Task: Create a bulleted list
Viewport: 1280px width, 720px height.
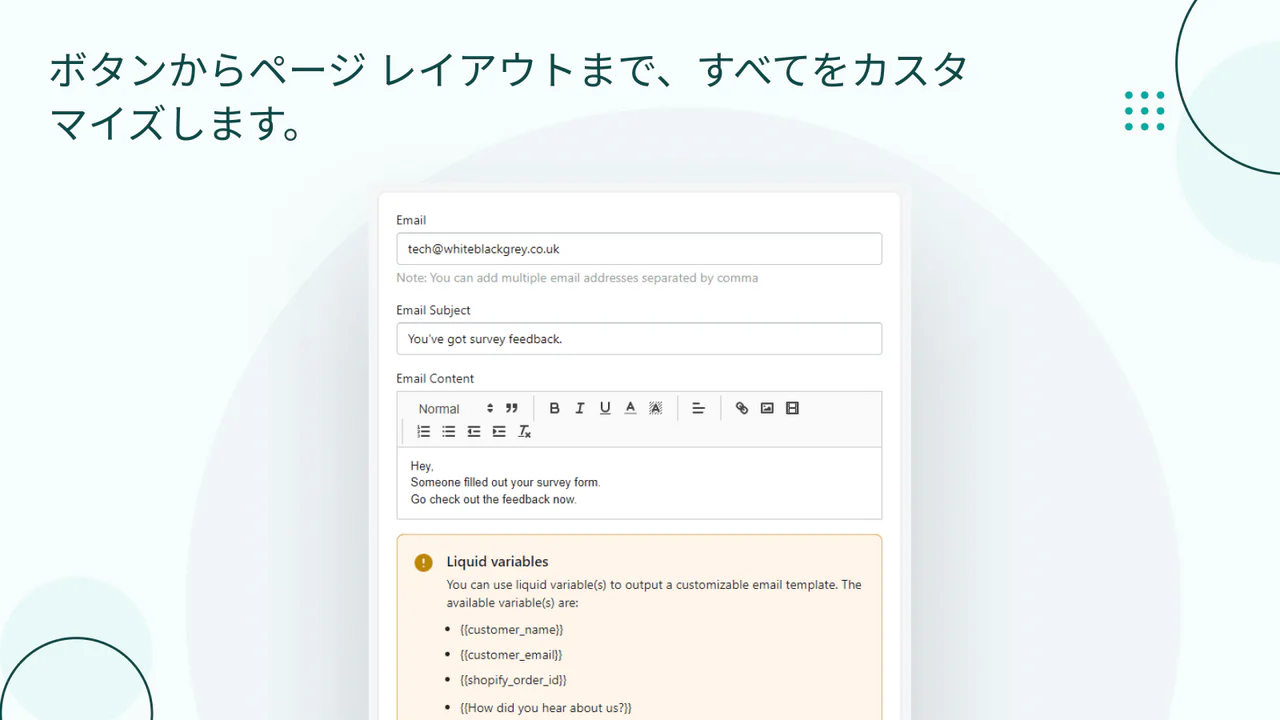Action: [x=449, y=432]
